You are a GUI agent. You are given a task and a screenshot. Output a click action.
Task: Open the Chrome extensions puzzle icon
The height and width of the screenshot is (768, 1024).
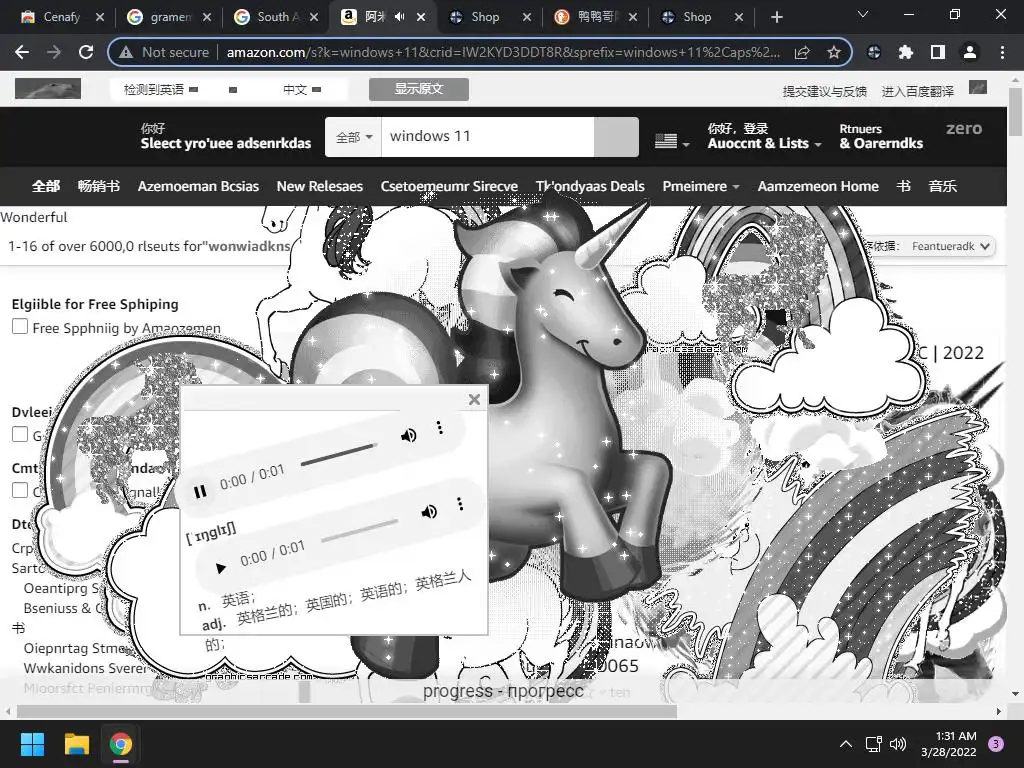tap(905, 52)
